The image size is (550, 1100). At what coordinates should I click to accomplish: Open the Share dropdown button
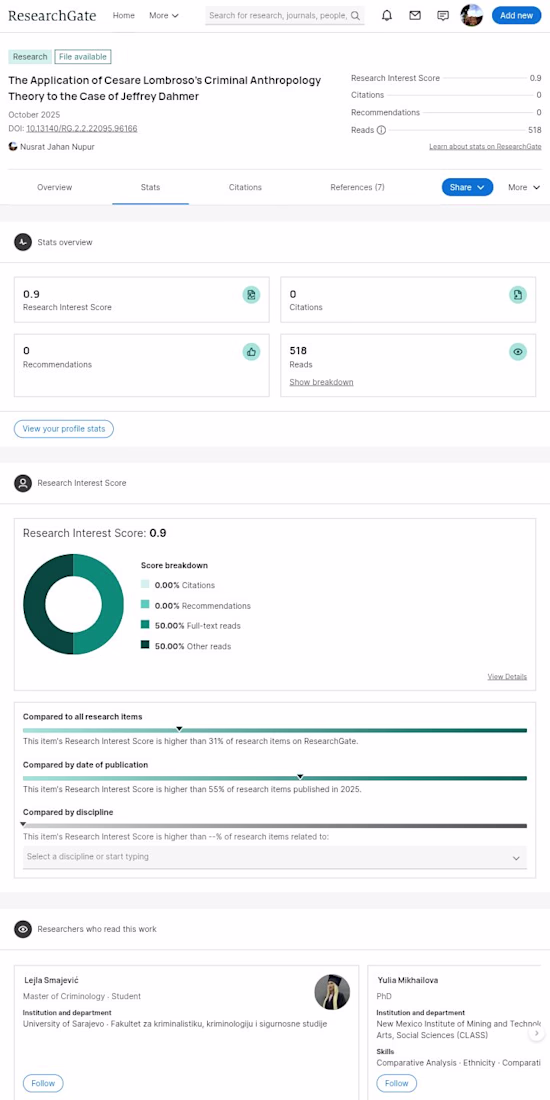point(467,187)
